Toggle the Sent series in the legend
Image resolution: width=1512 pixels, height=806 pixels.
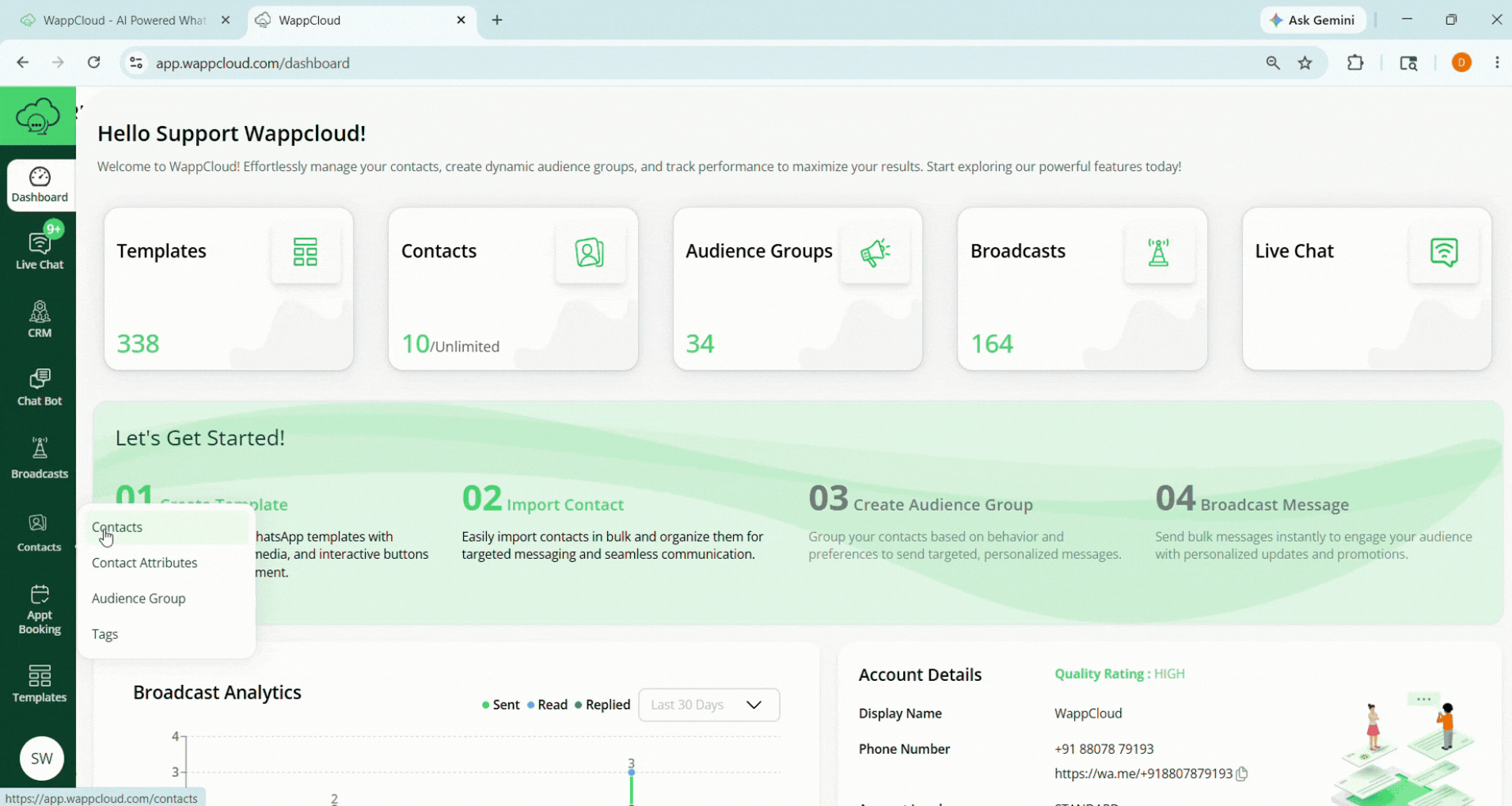pos(500,705)
